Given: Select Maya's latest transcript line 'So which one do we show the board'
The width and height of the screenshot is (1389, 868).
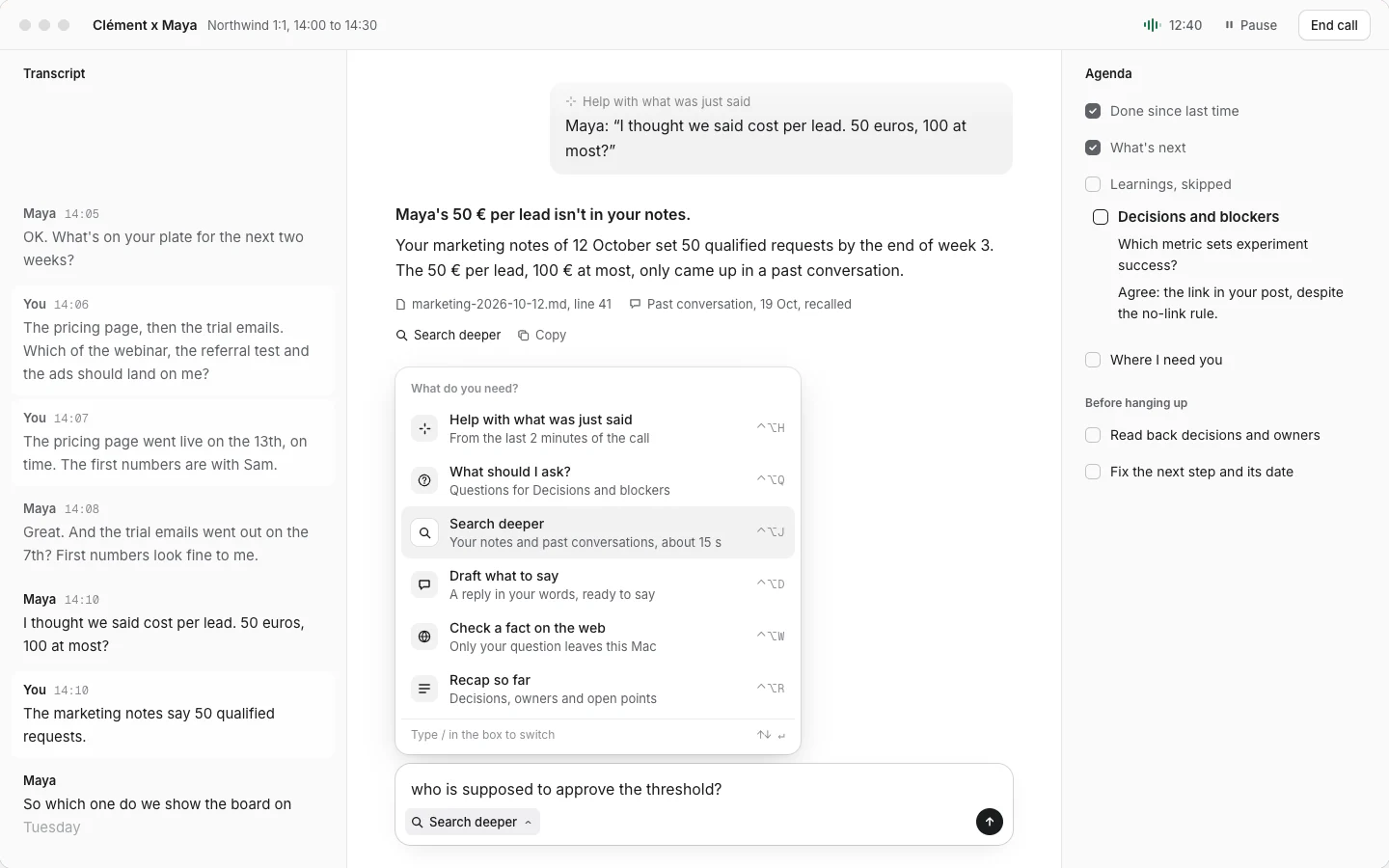Looking at the screenshot, I should [174, 804].
